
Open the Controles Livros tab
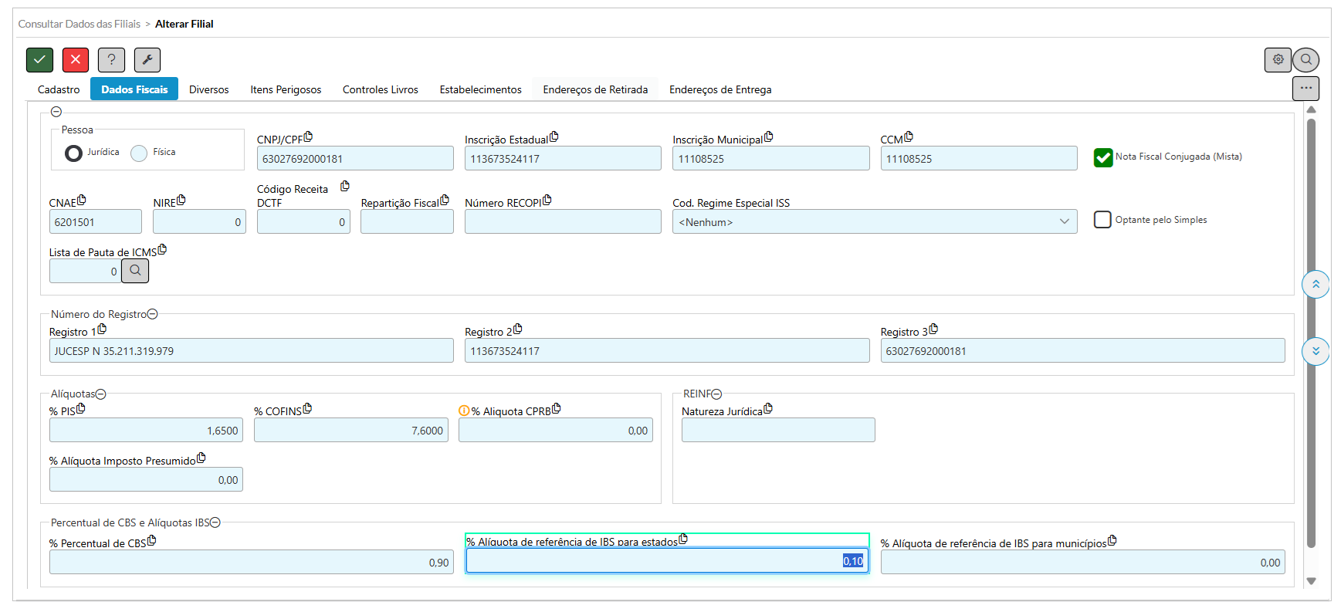pos(380,90)
